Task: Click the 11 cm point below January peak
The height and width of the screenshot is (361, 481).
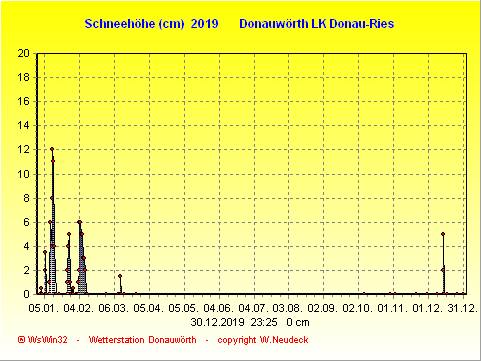Action: (x=53, y=161)
